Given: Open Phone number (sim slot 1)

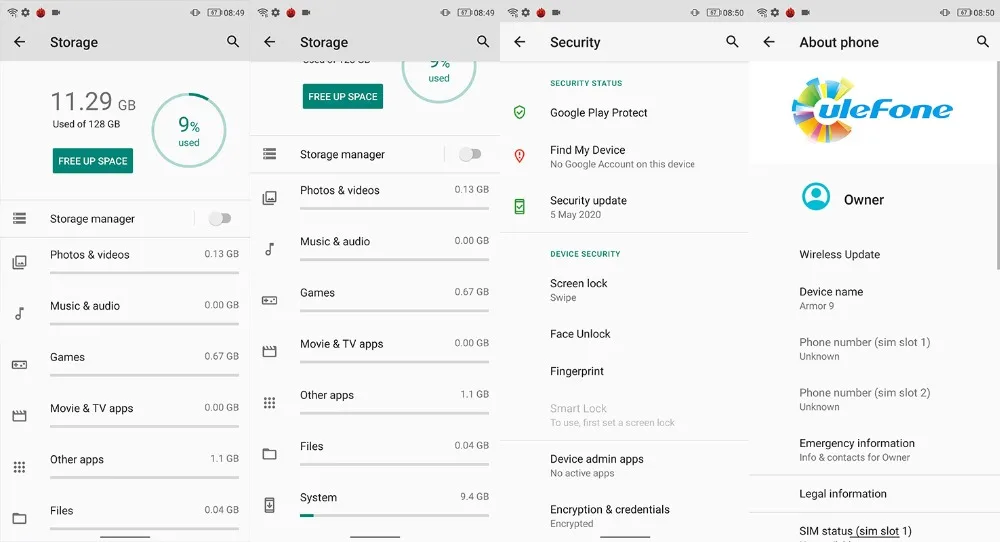Looking at the screenshot, I should click(x=874, y=349).
